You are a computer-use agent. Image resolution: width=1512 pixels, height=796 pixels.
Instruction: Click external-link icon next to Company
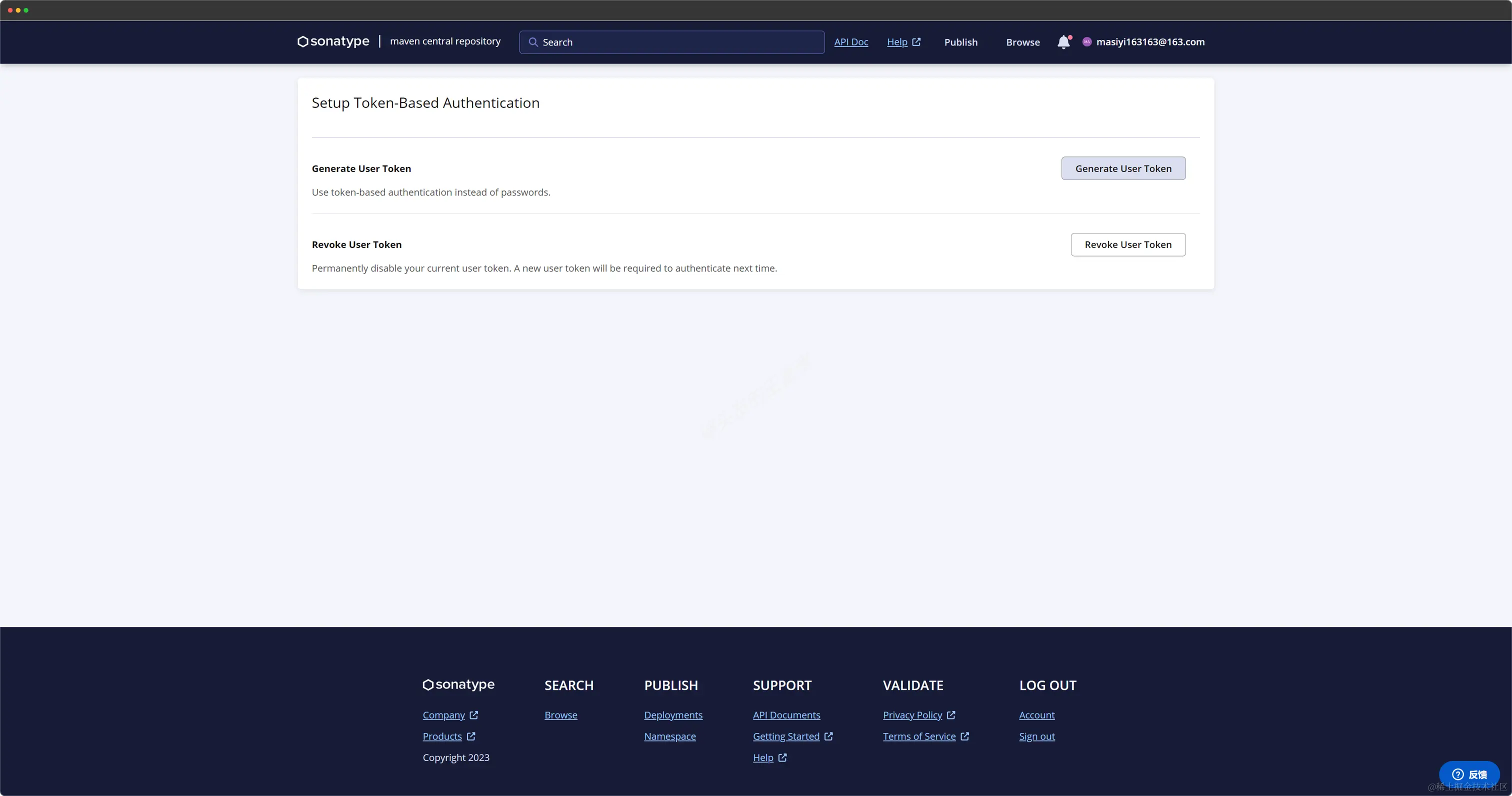pyautogui.click(x=473, y=715)
